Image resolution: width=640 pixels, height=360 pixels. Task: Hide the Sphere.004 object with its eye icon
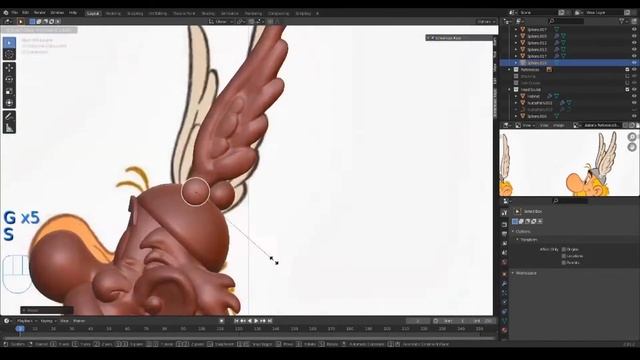click(634, 116)
